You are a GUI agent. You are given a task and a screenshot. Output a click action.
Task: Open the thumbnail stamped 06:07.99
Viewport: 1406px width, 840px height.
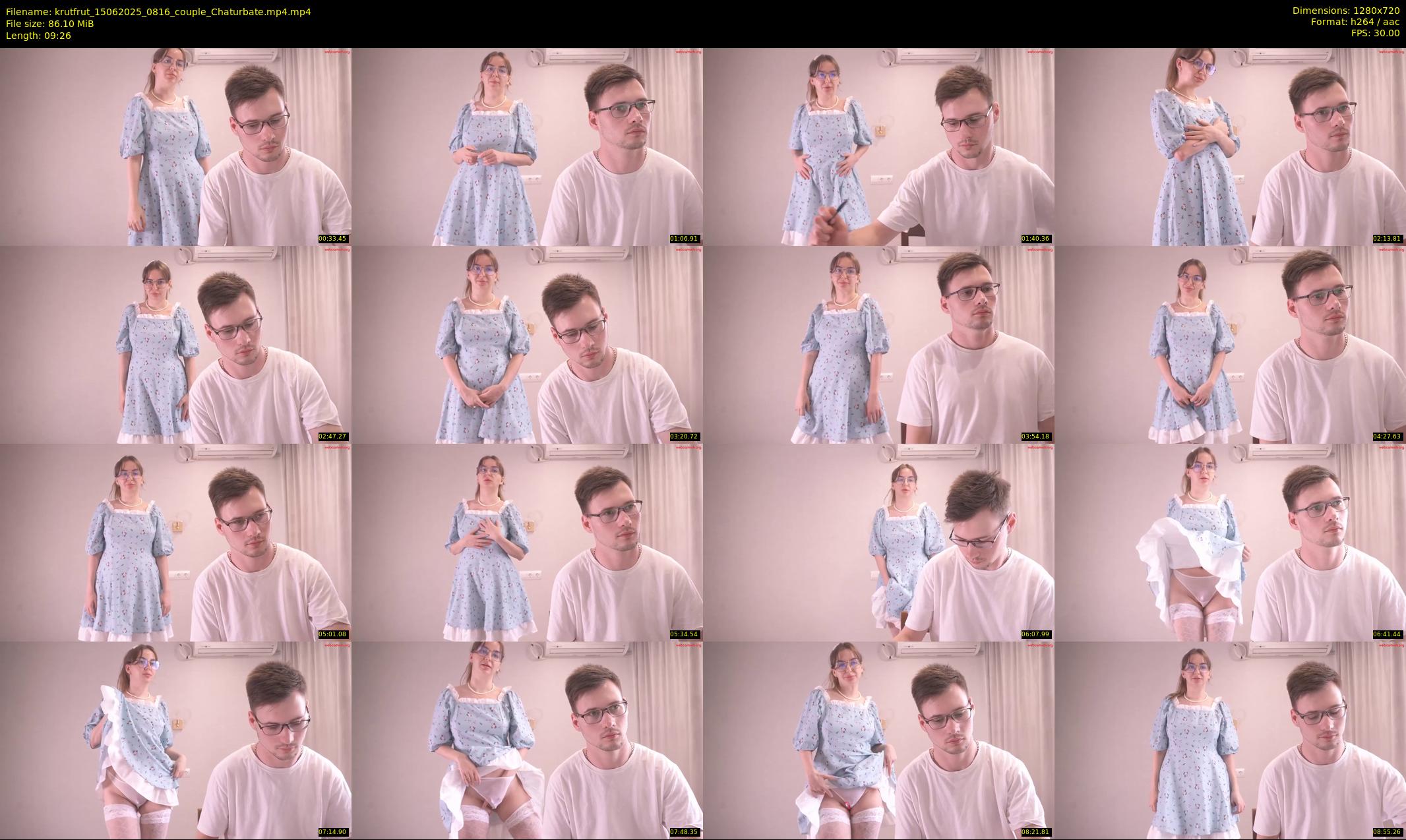pos(878,542)
